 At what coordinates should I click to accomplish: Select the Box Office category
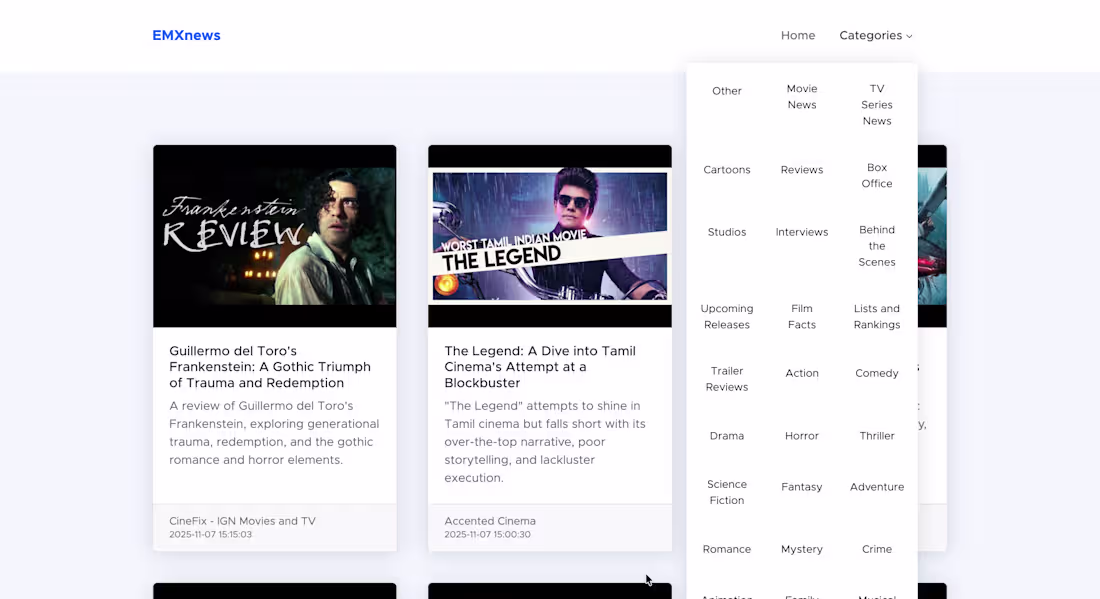coord(876,176)
